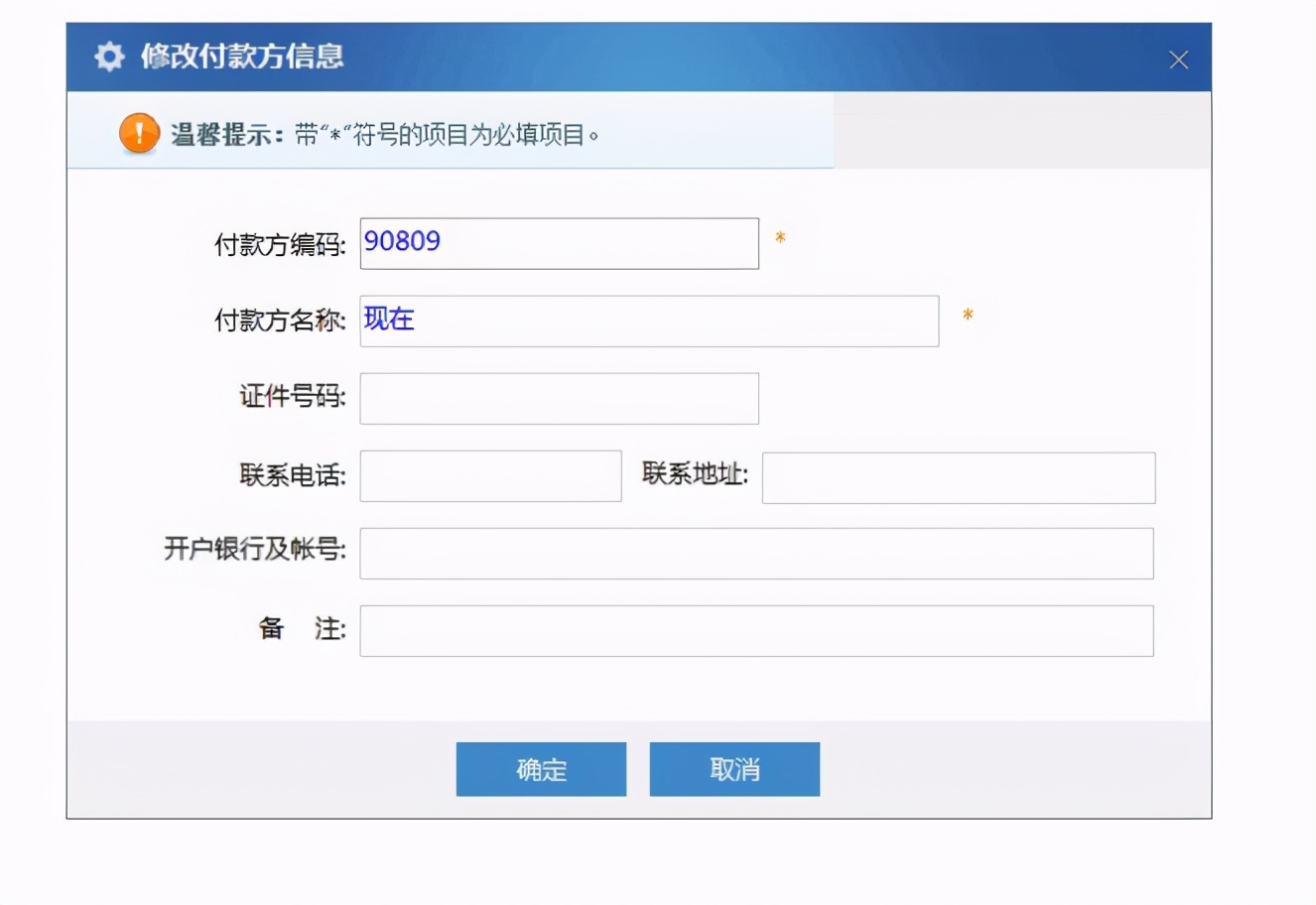Viewport: 1316px width, 905px height.
Task: Select the 备注 remarks input box
Action: [757, 630]
